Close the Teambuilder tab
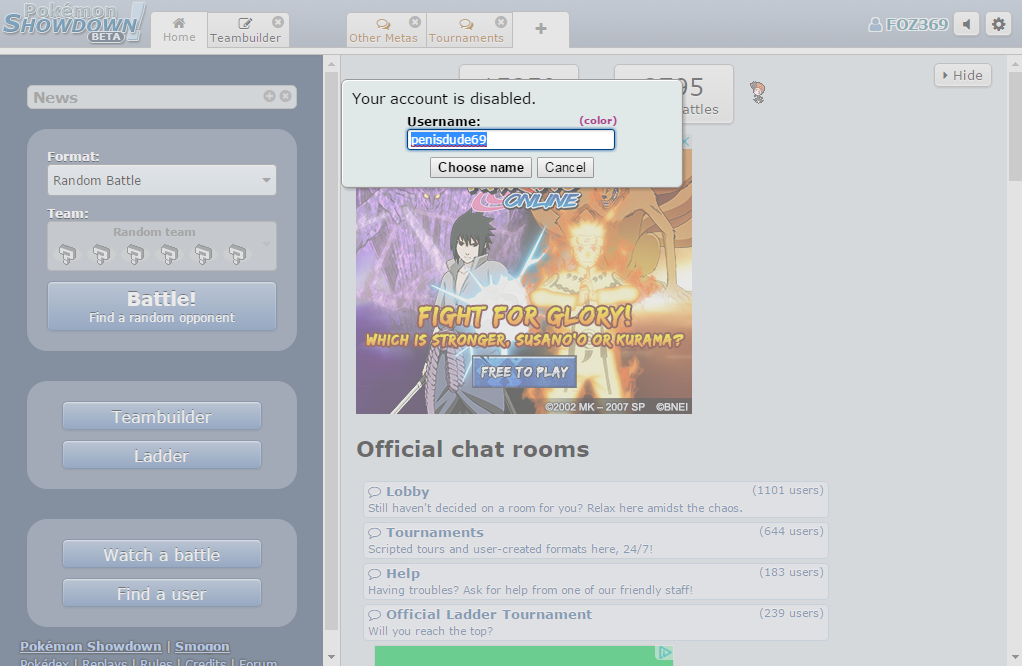This screenshot has height=666, width=1022. click(278, 22)
